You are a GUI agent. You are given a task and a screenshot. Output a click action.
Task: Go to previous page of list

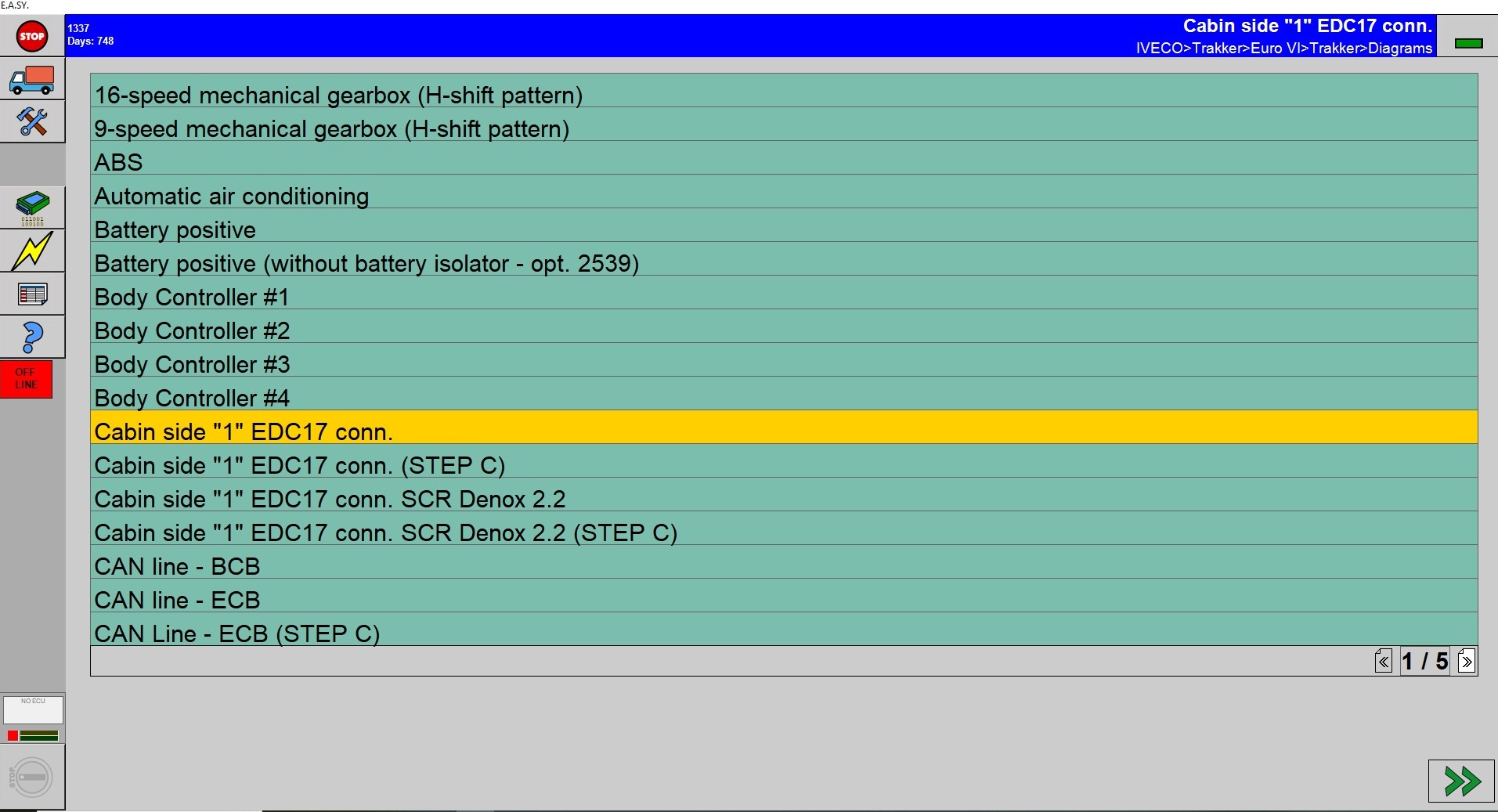pyautogui.click(x=1384, y=662)
